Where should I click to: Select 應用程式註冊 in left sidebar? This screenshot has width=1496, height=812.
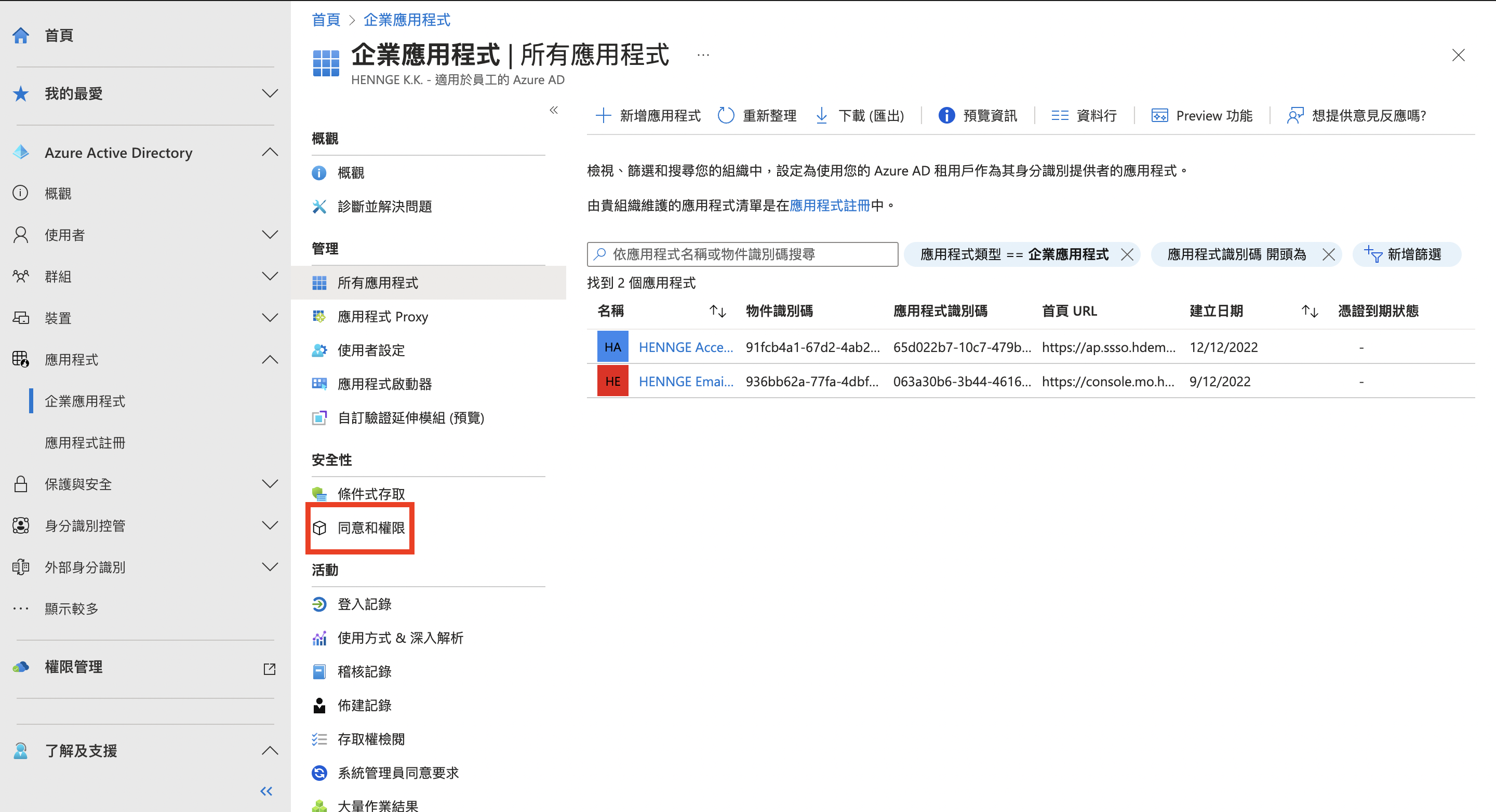tap(85, 443)
